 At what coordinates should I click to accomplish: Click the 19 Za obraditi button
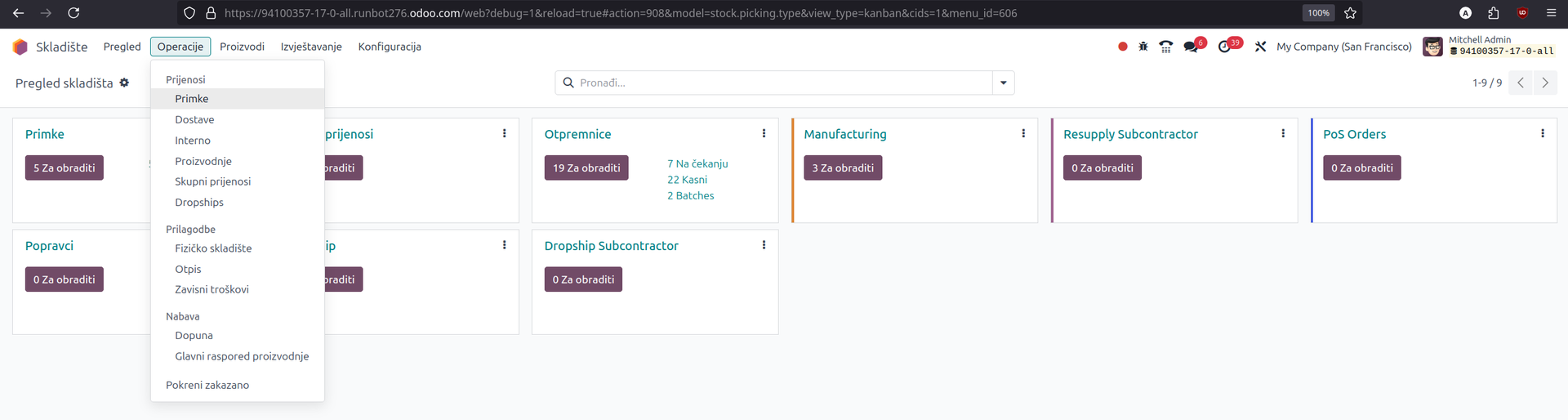(x=586, y=168)
